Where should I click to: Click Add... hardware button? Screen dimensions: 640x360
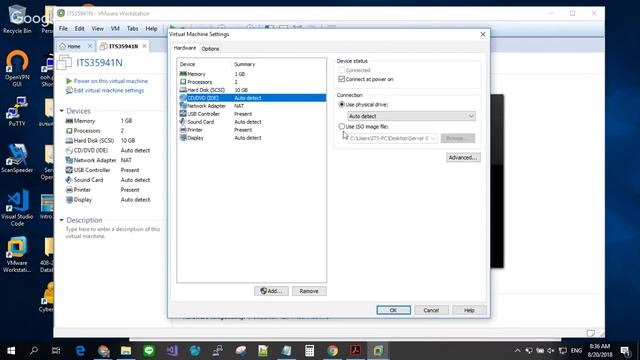coord(271,291)
